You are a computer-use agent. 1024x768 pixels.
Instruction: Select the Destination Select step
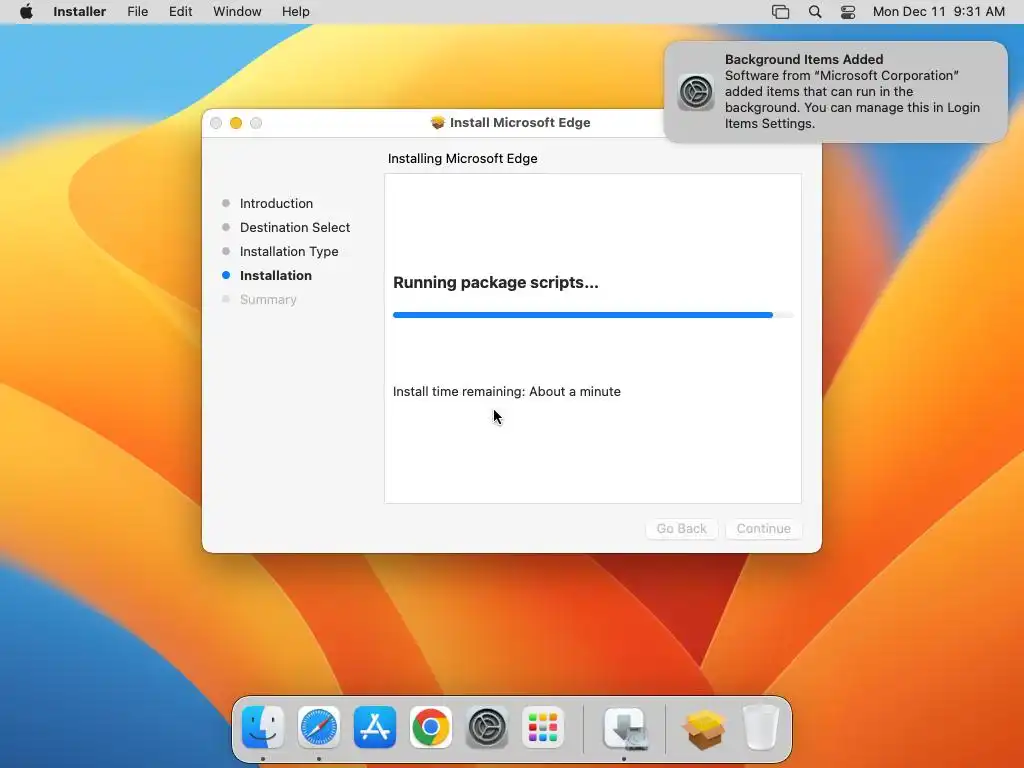pos(295,227)
